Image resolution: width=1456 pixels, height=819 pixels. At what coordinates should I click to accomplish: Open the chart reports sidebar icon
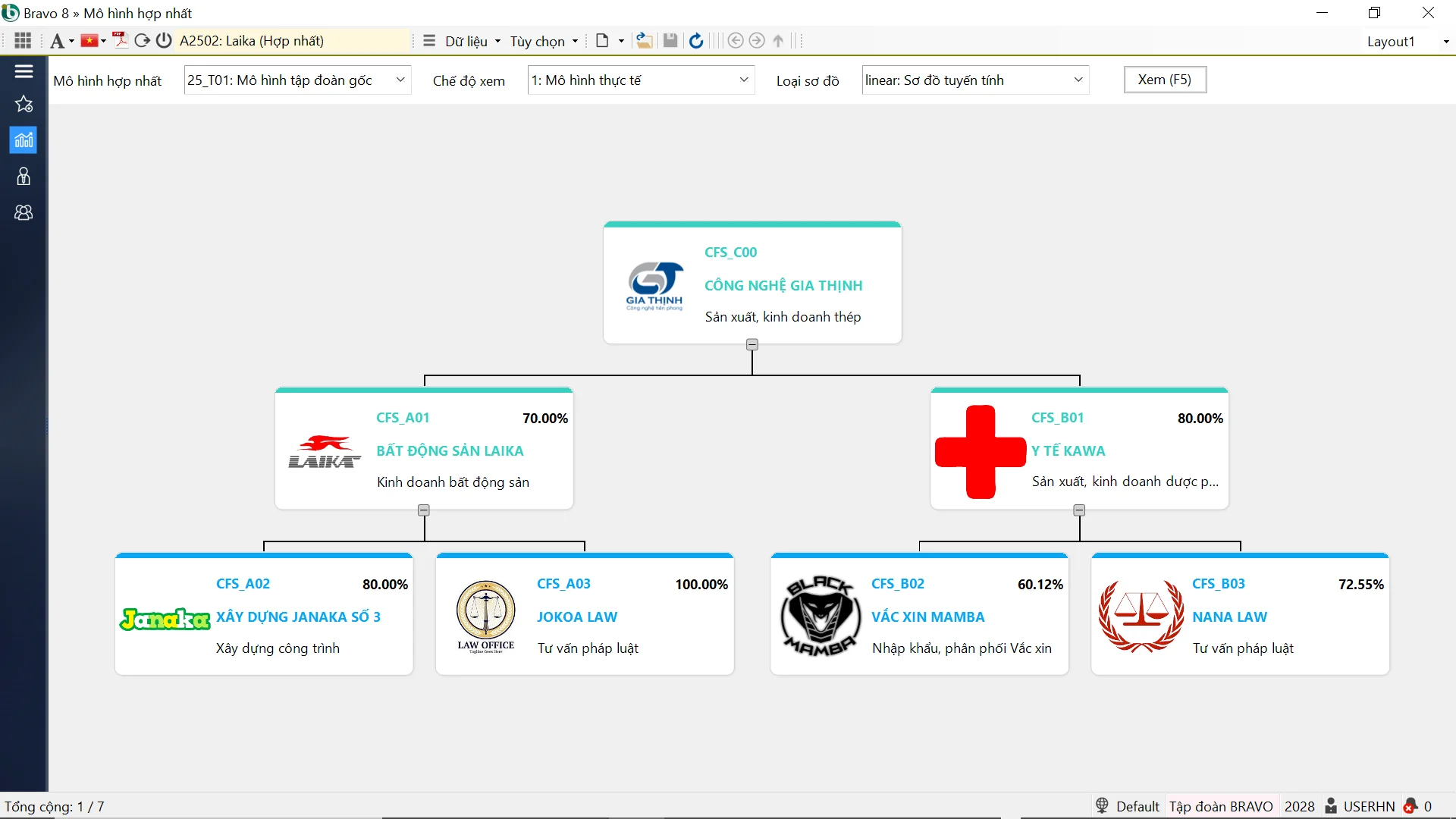coord(24,140)
